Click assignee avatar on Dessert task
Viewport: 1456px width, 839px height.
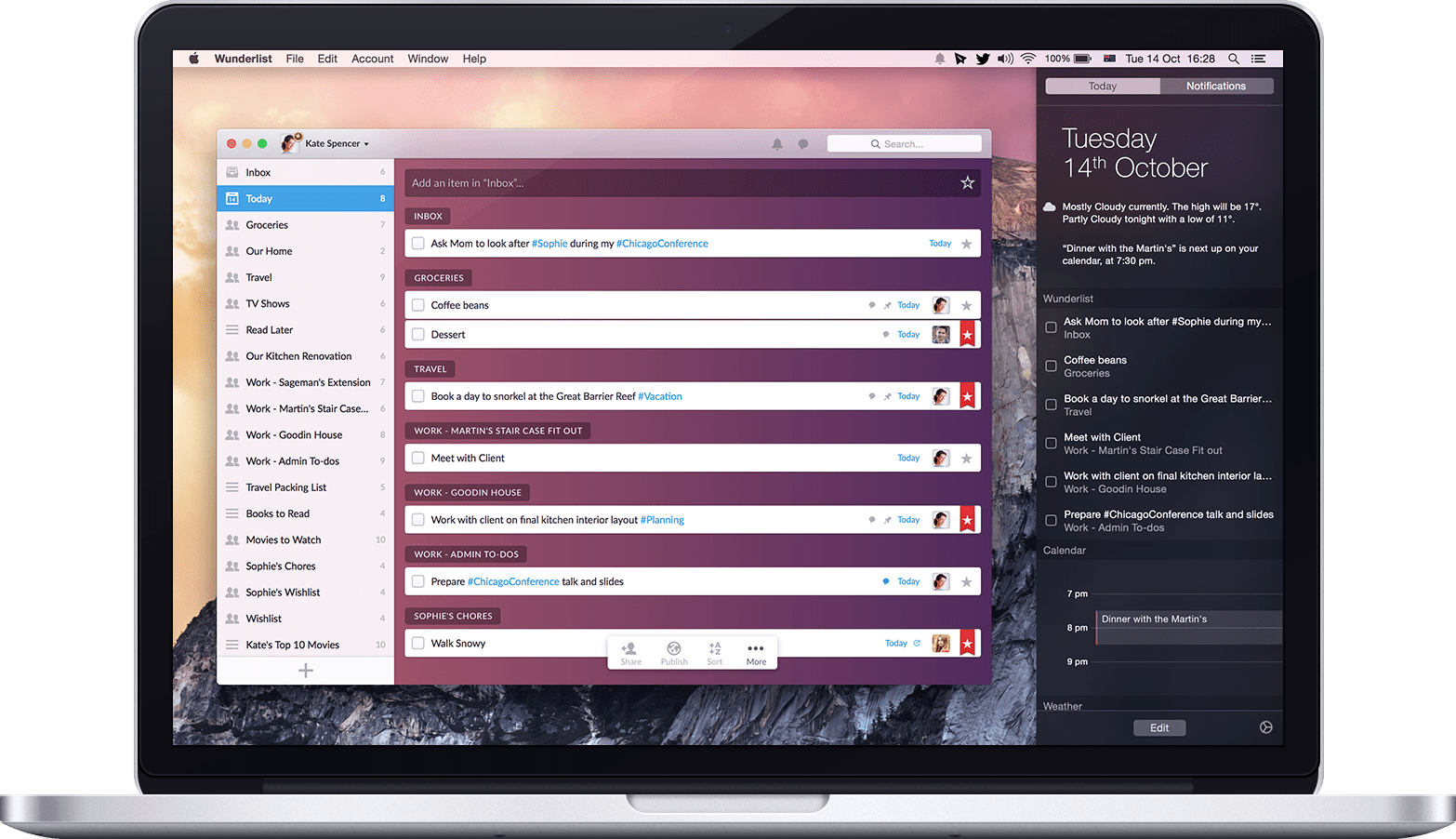941,335
